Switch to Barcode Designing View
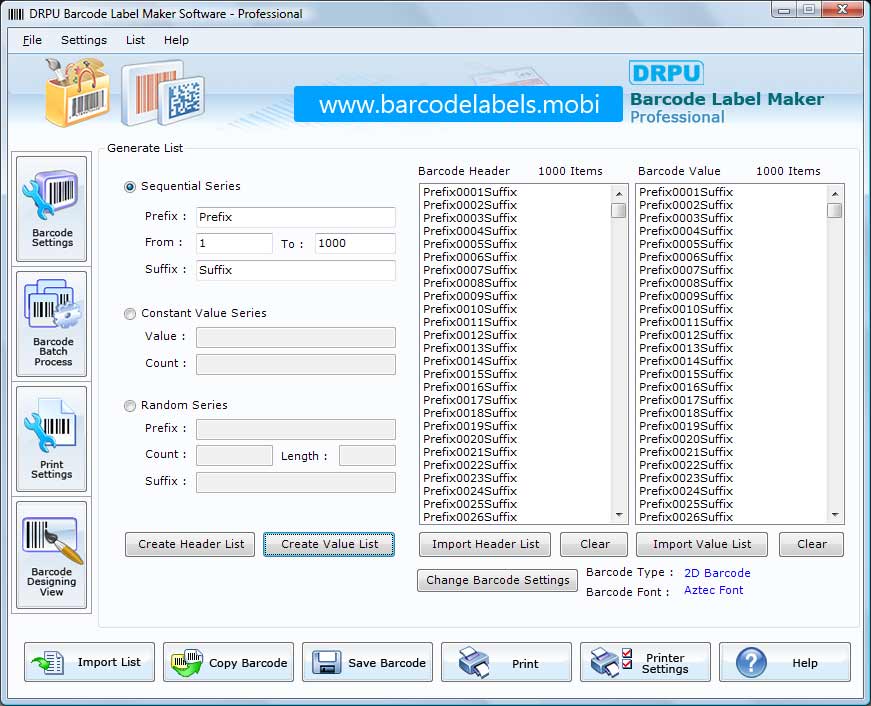This screenshot has width=871, height=706. click(x=52, y=554)
